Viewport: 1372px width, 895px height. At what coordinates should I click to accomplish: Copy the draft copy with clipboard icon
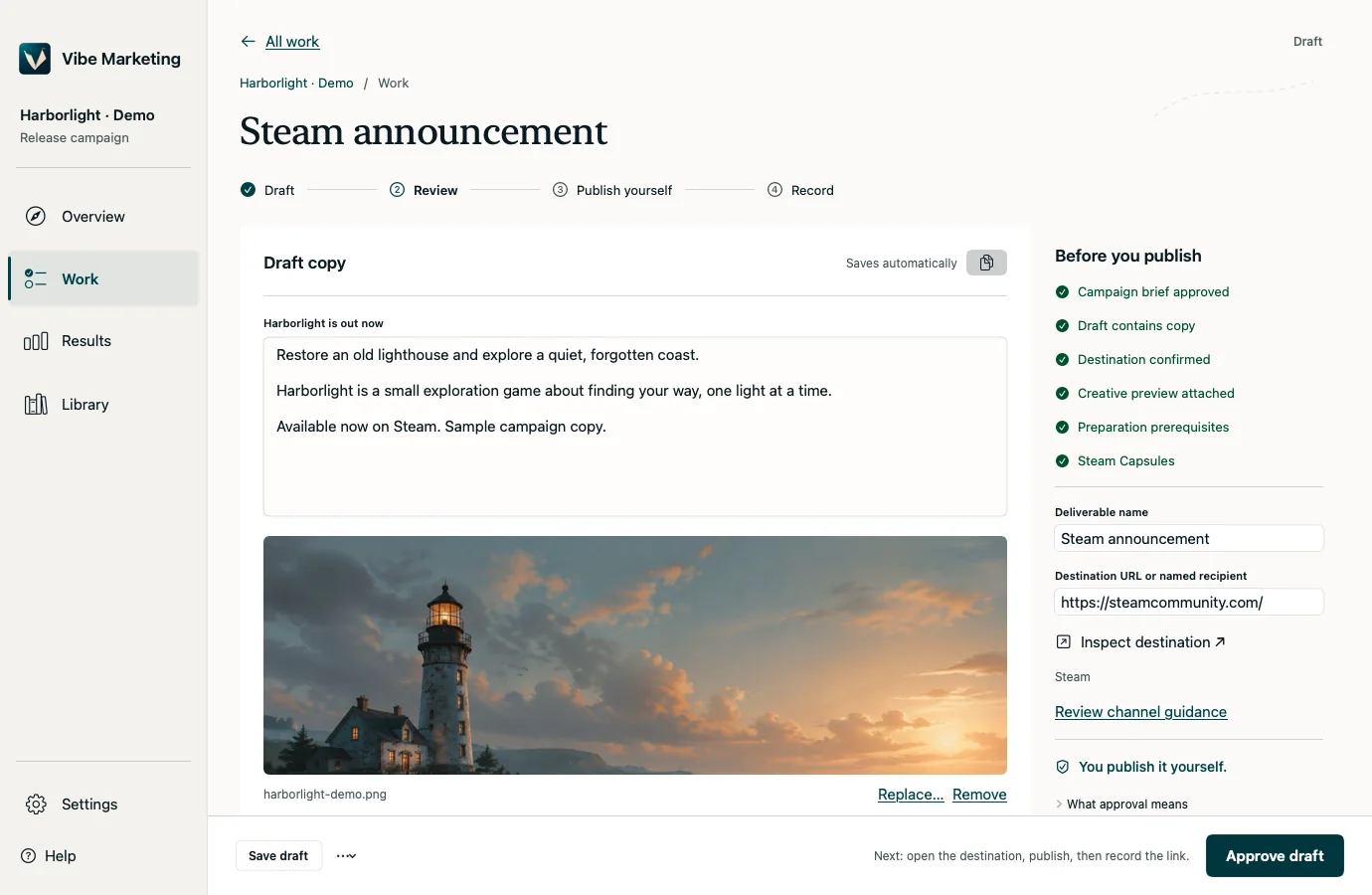[x=986, y=263]
